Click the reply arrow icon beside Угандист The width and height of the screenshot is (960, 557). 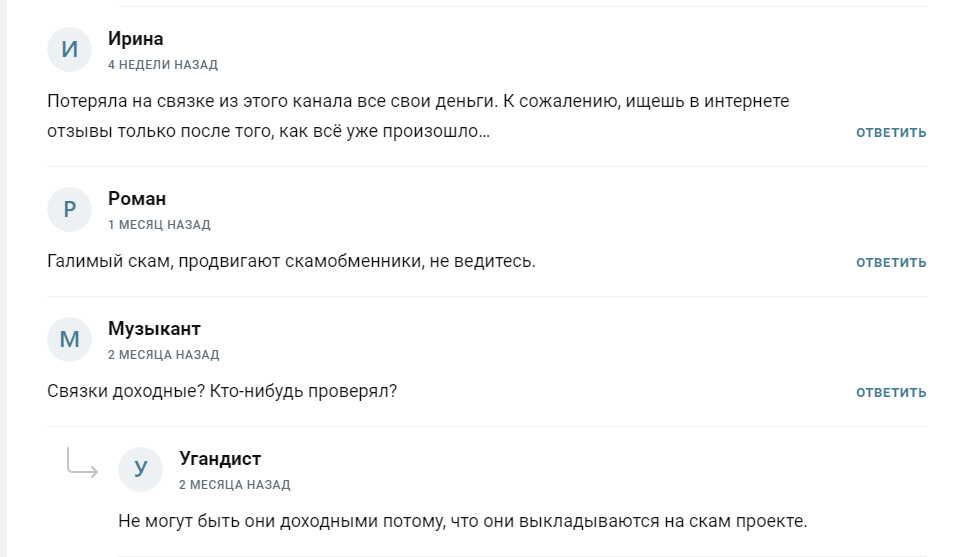(x=81, y=462)
